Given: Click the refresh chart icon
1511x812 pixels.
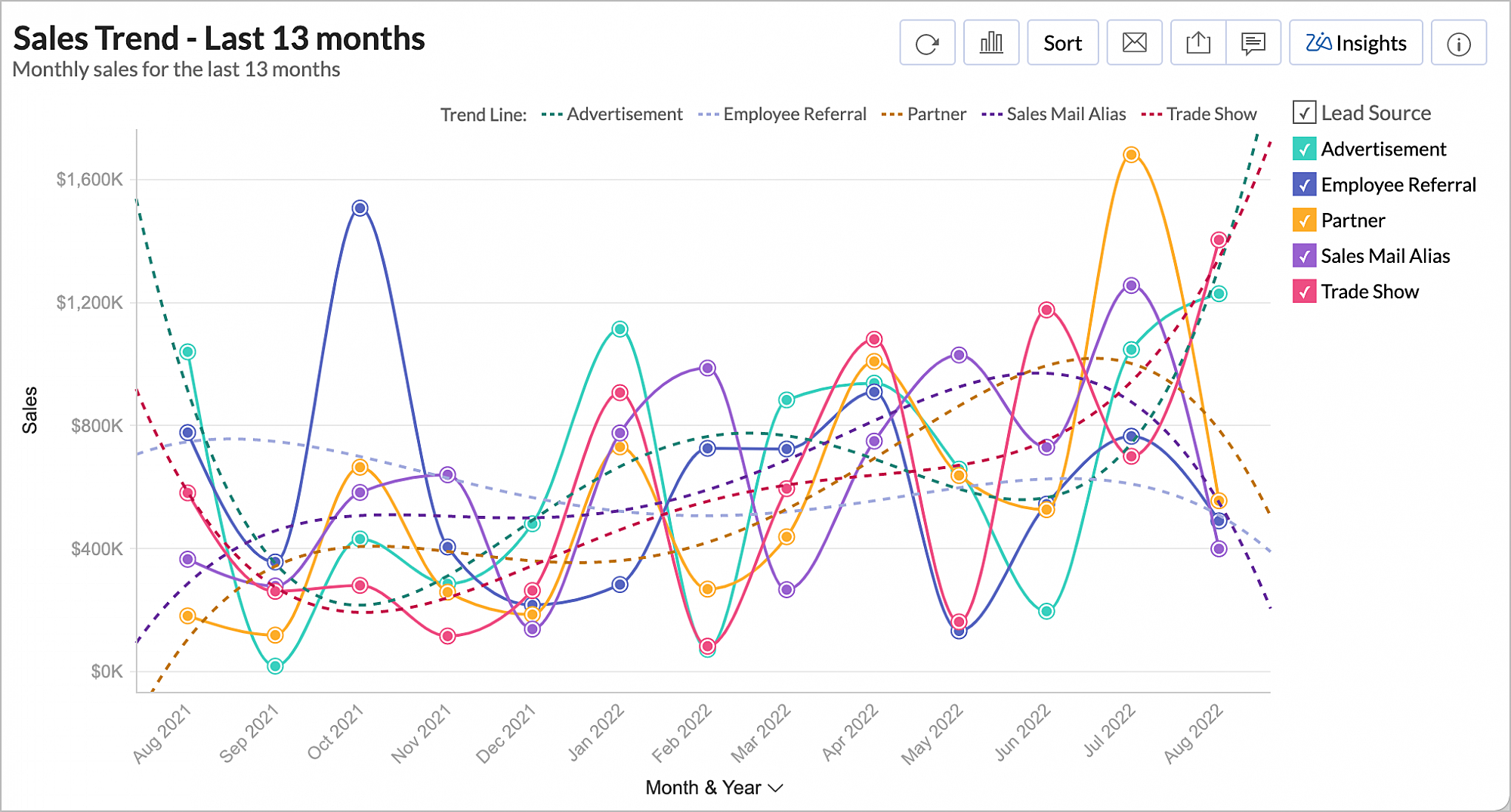Looking at the screenshot, I should coord(927,43).
